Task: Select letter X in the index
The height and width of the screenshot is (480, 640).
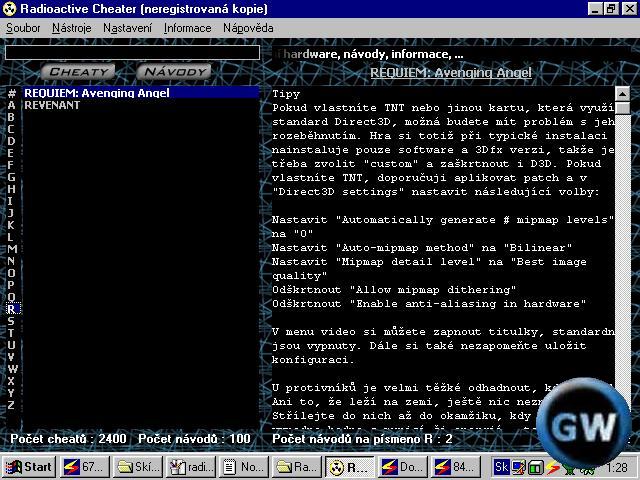Action: click(x=11, y=381)
